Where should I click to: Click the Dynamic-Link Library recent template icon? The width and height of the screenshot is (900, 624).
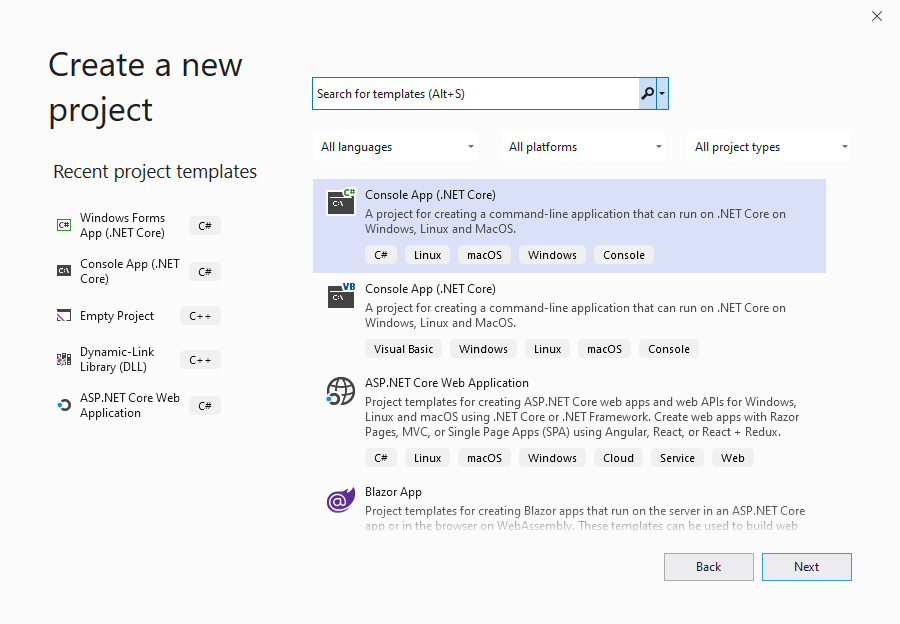tap(64, 360)
